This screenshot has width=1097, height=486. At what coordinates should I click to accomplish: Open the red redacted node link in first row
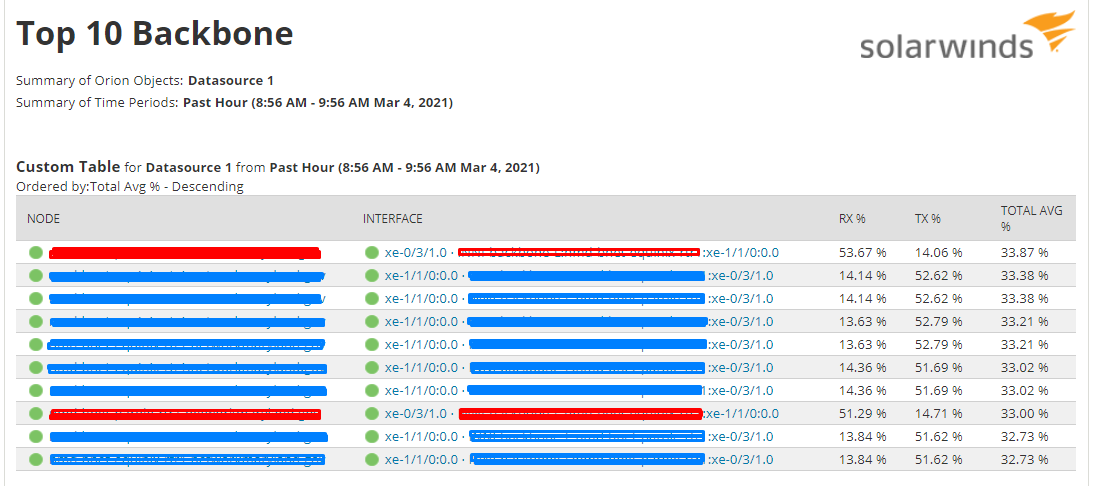tap(185, 252)
